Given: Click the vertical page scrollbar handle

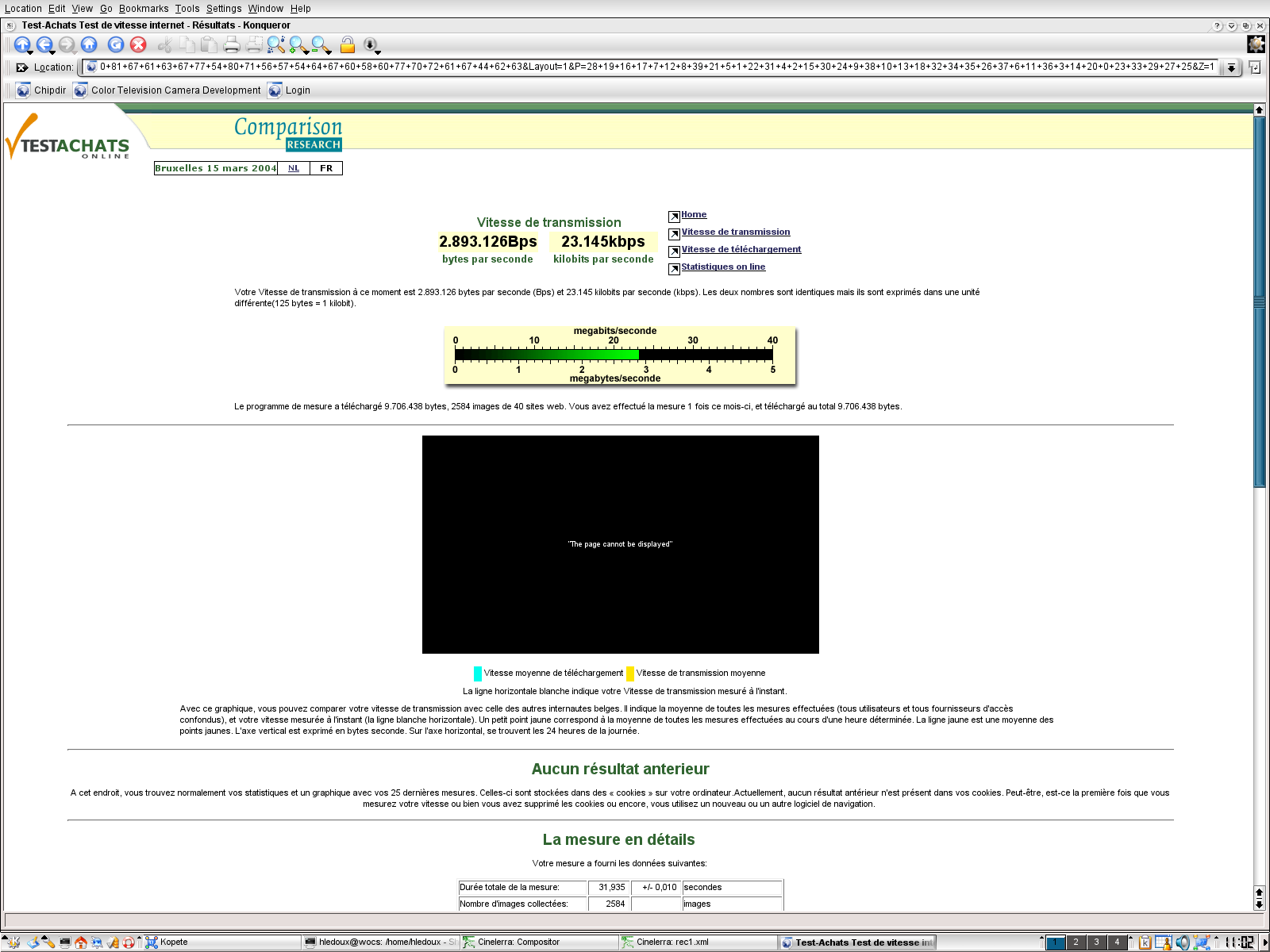Looking at the screenshot, I should [1259, 301].
